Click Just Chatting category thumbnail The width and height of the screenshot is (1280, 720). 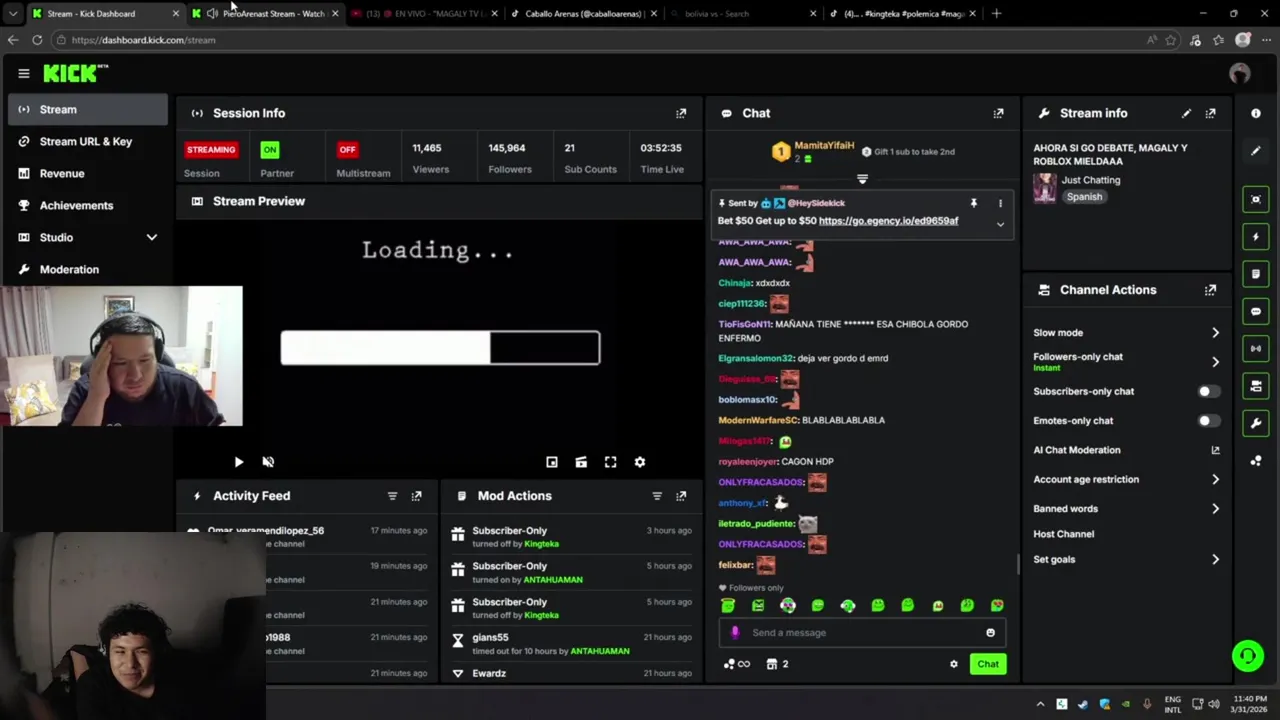[1045, 188]
